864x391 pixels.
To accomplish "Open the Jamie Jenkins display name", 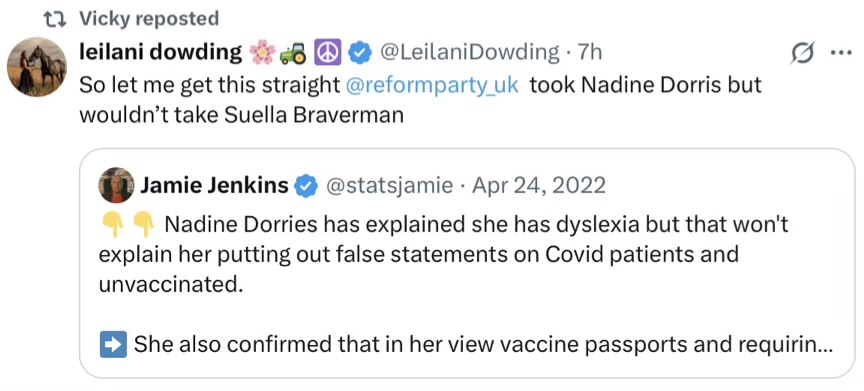I will (215, 186).
